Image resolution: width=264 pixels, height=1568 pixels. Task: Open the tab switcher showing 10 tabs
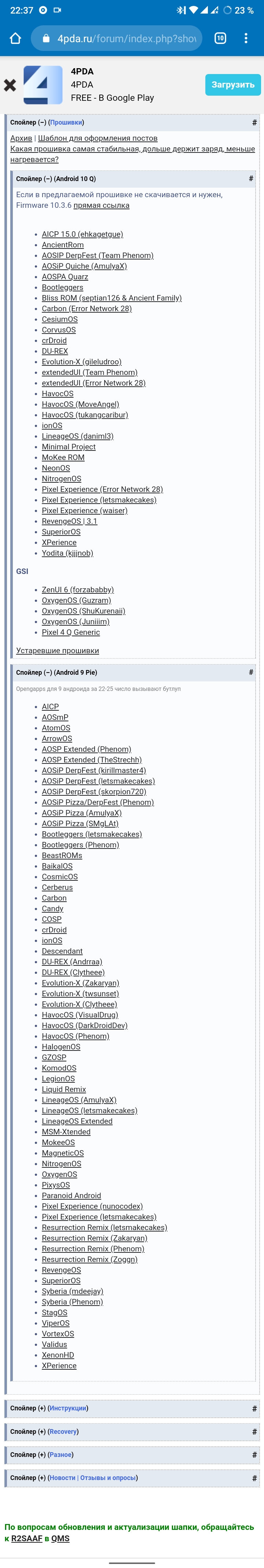coord(220,38)
